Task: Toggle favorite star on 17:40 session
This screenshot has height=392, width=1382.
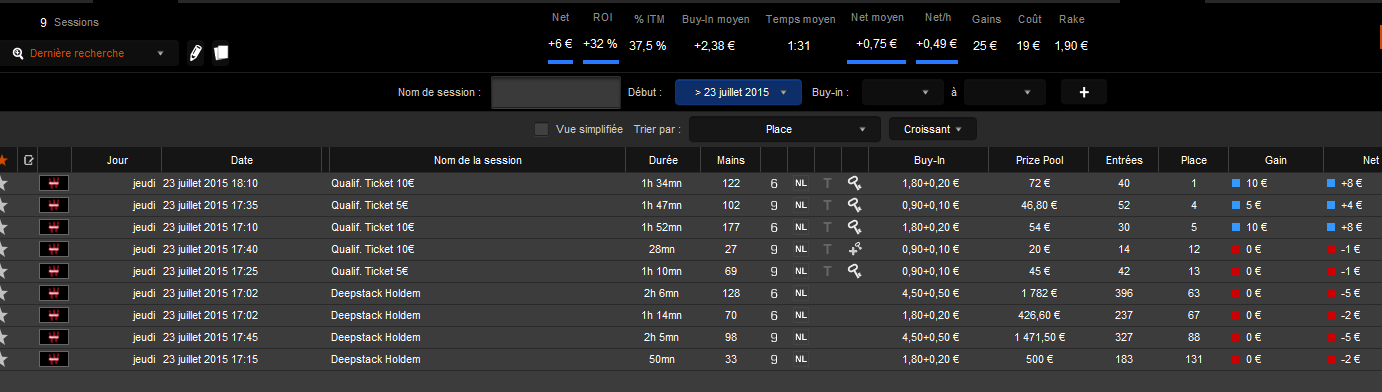Action: click(x=3, y=249)
